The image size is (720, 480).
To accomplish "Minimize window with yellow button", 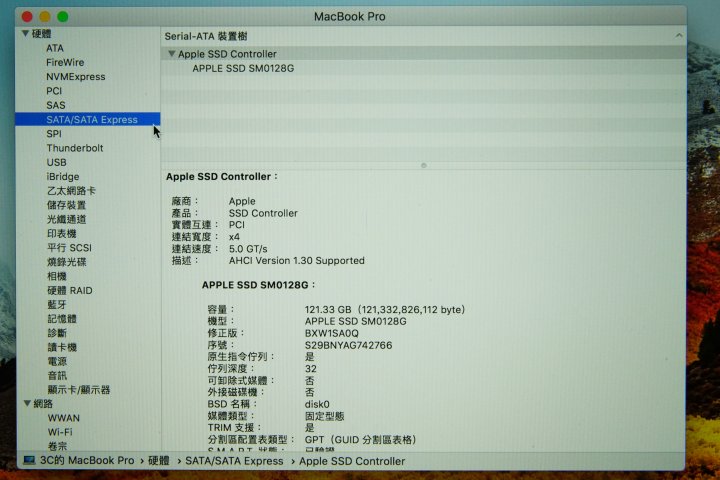I will point(45,17).
